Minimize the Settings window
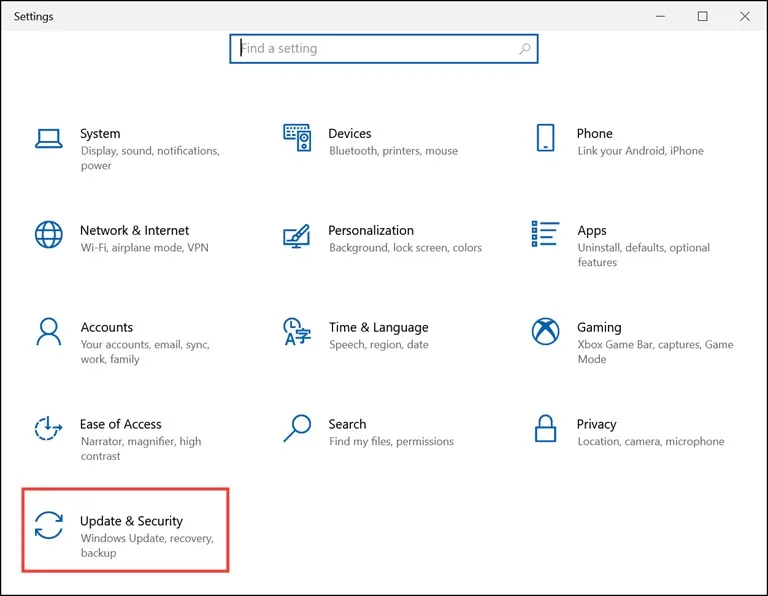This screenshot has width=768, height=596. pos(660,16)
